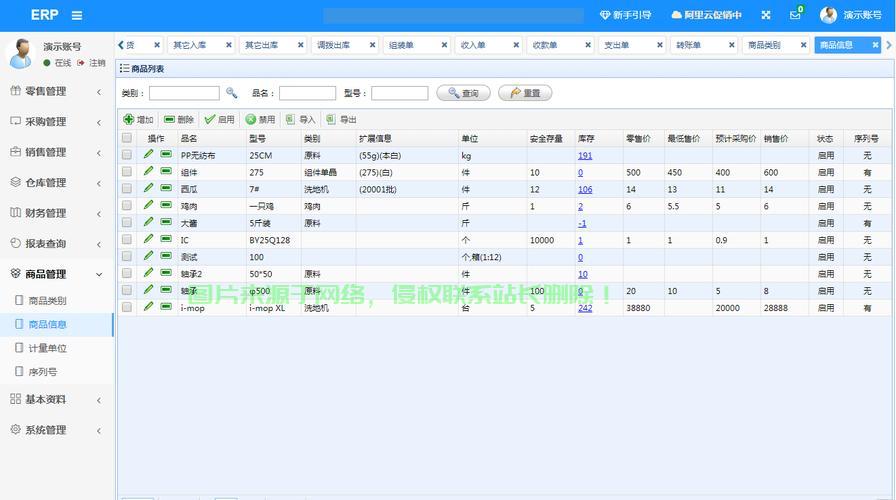
Task: Click the 删除 delete toolbar button
Action: tap(179, 119)
